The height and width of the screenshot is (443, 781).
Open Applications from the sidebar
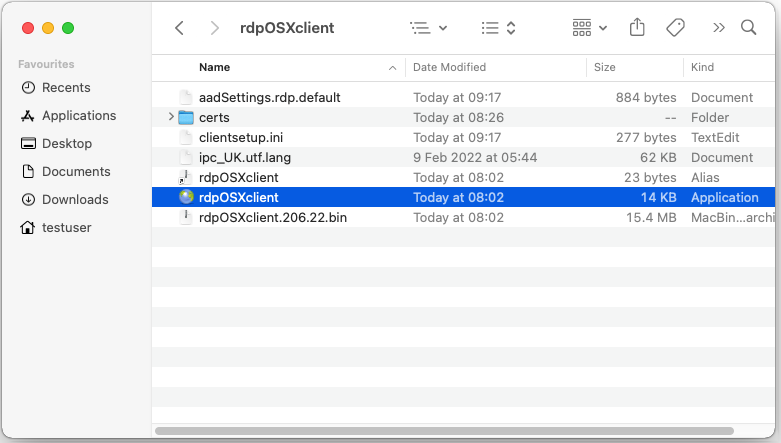coord(79,116)
